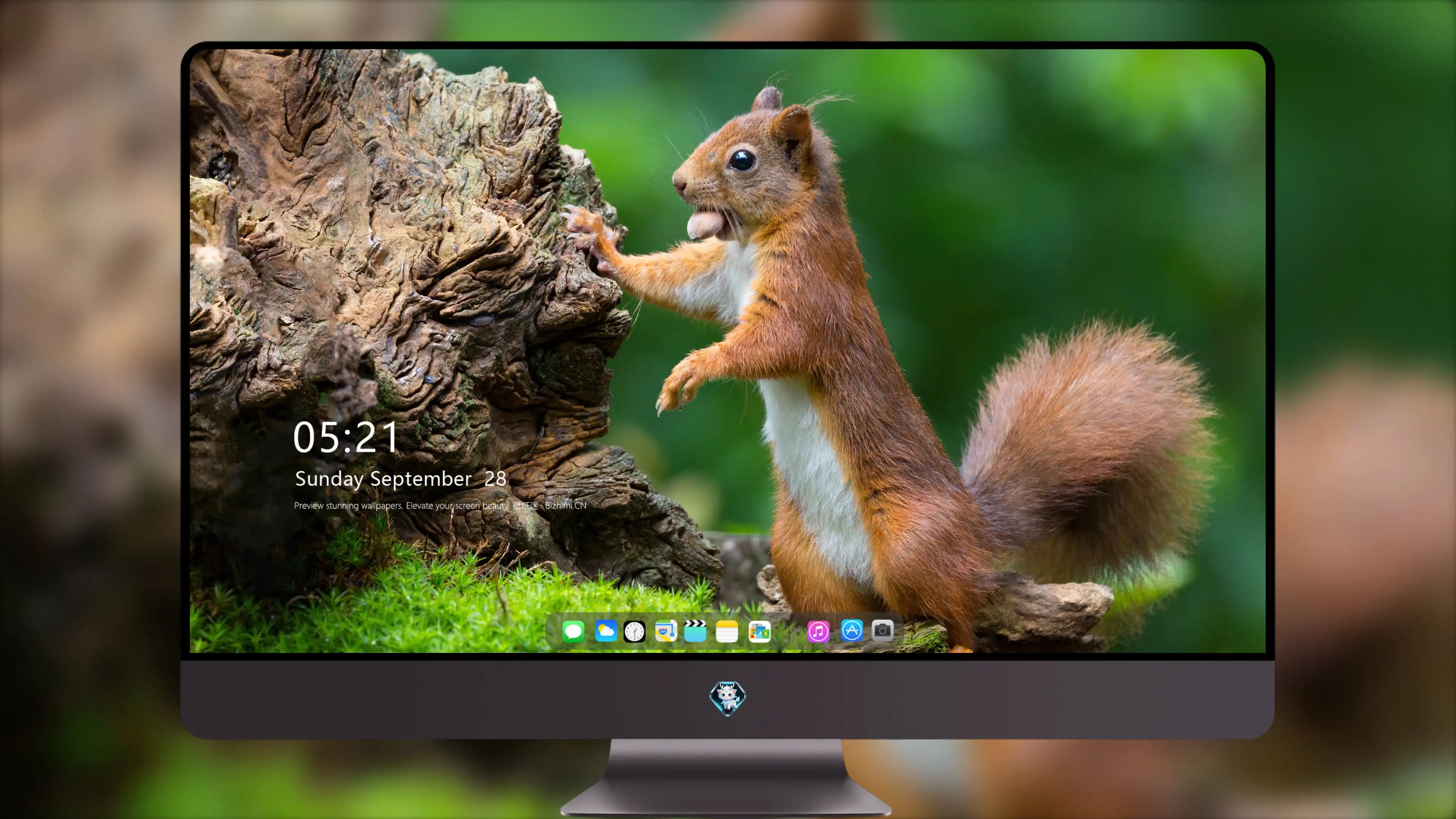Click the dragon logo on monitor chin

point(728,698)
